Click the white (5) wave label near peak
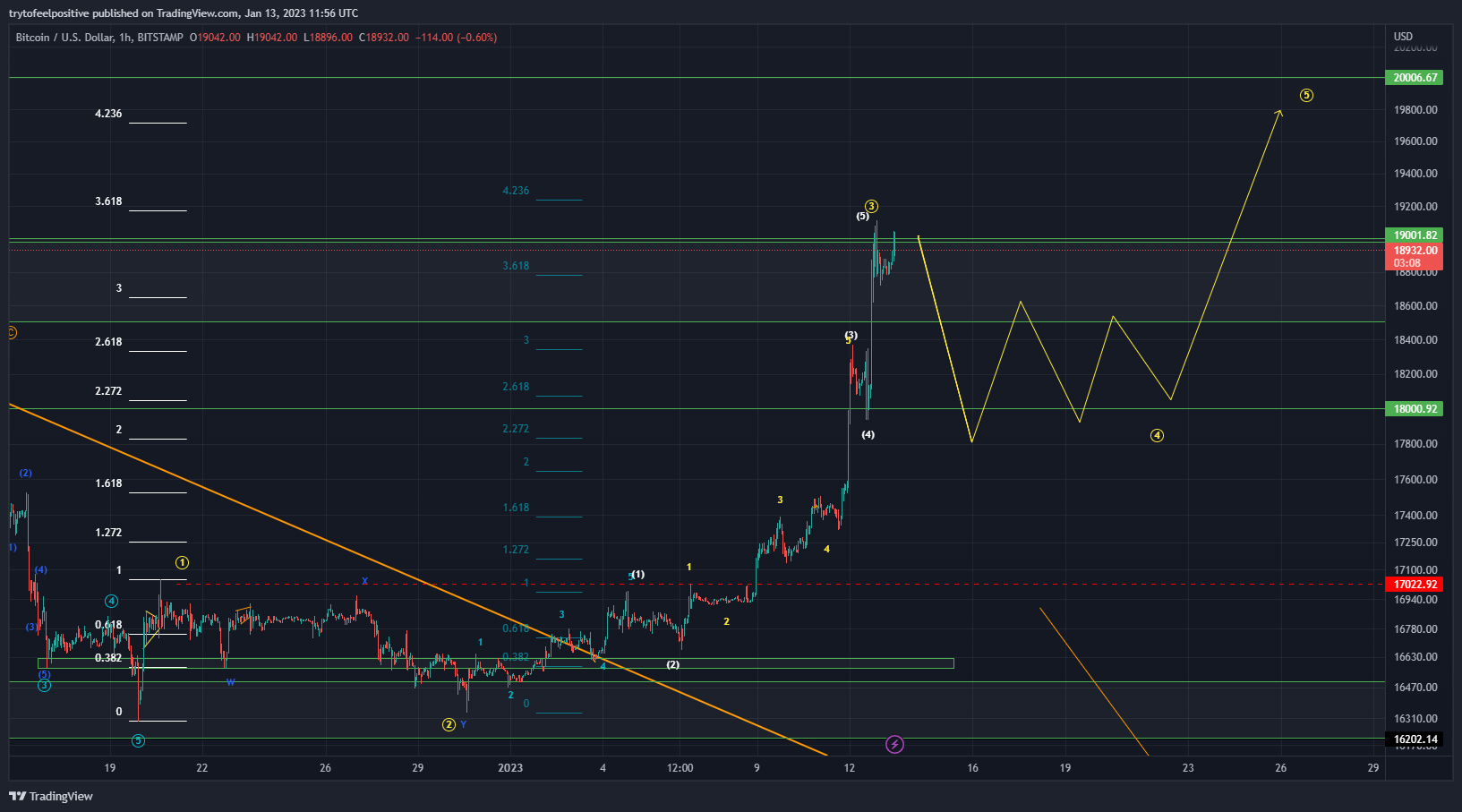Screen dimensions: 1462x812 coord(862,216)
